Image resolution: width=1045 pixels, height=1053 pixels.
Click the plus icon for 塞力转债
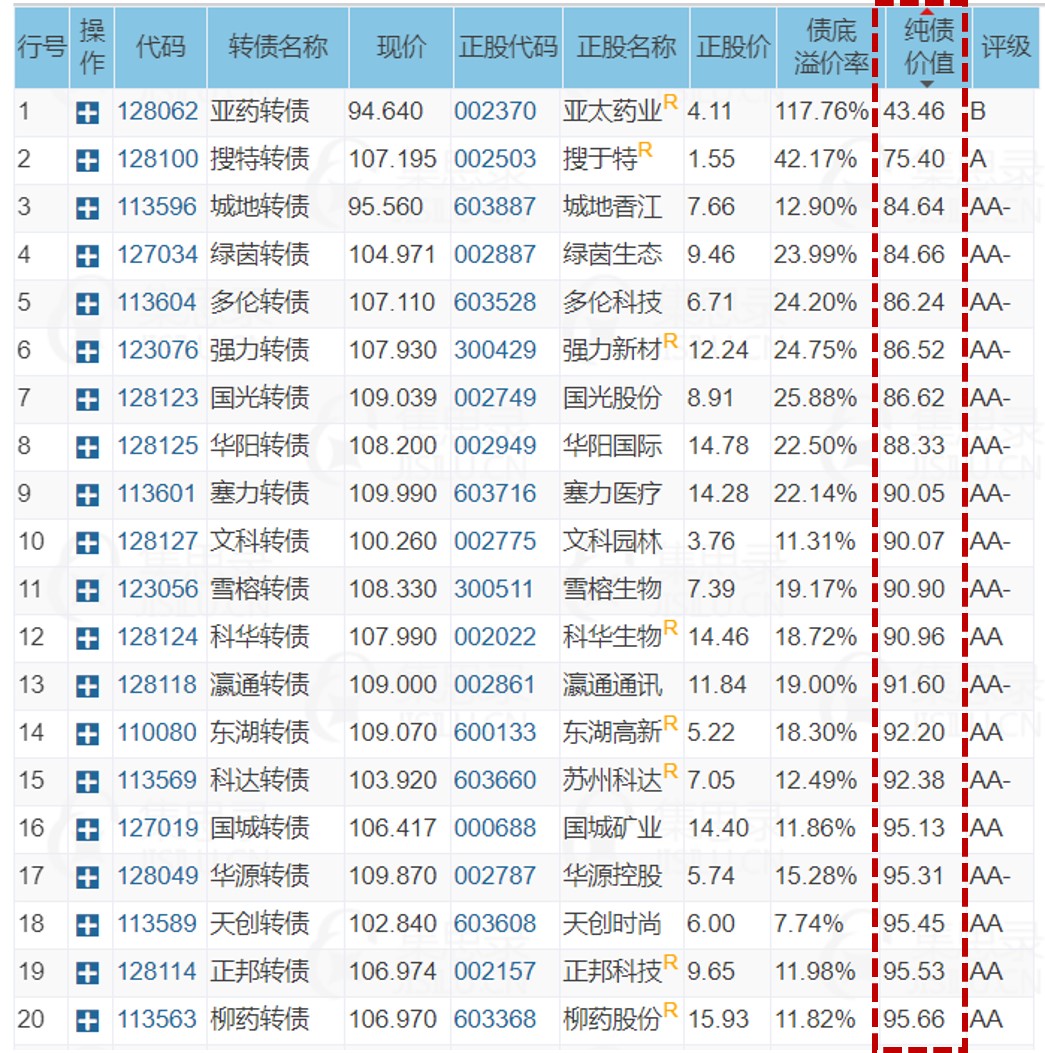point(87,495)
